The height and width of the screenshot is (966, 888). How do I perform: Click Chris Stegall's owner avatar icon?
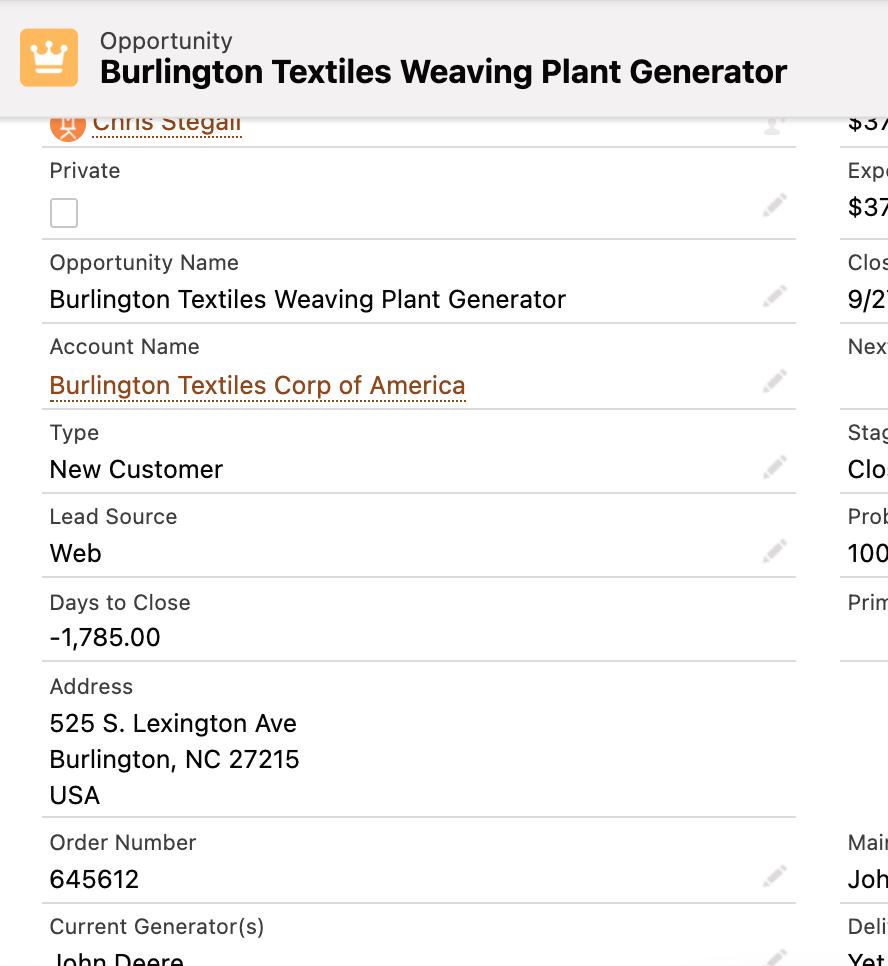67,126
